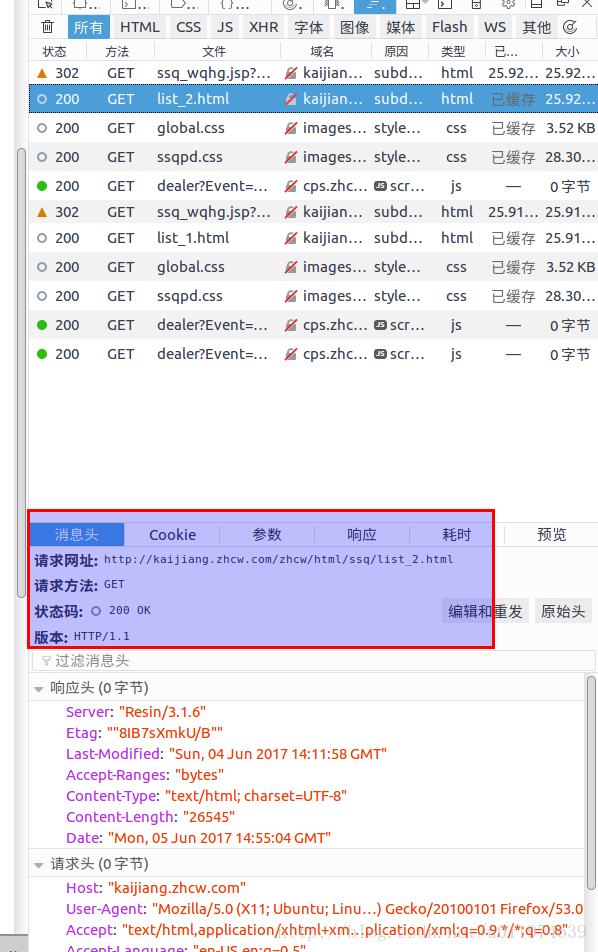Sort by the 原因 cause column
Screen dimensions: 598x952
[396, 52]
